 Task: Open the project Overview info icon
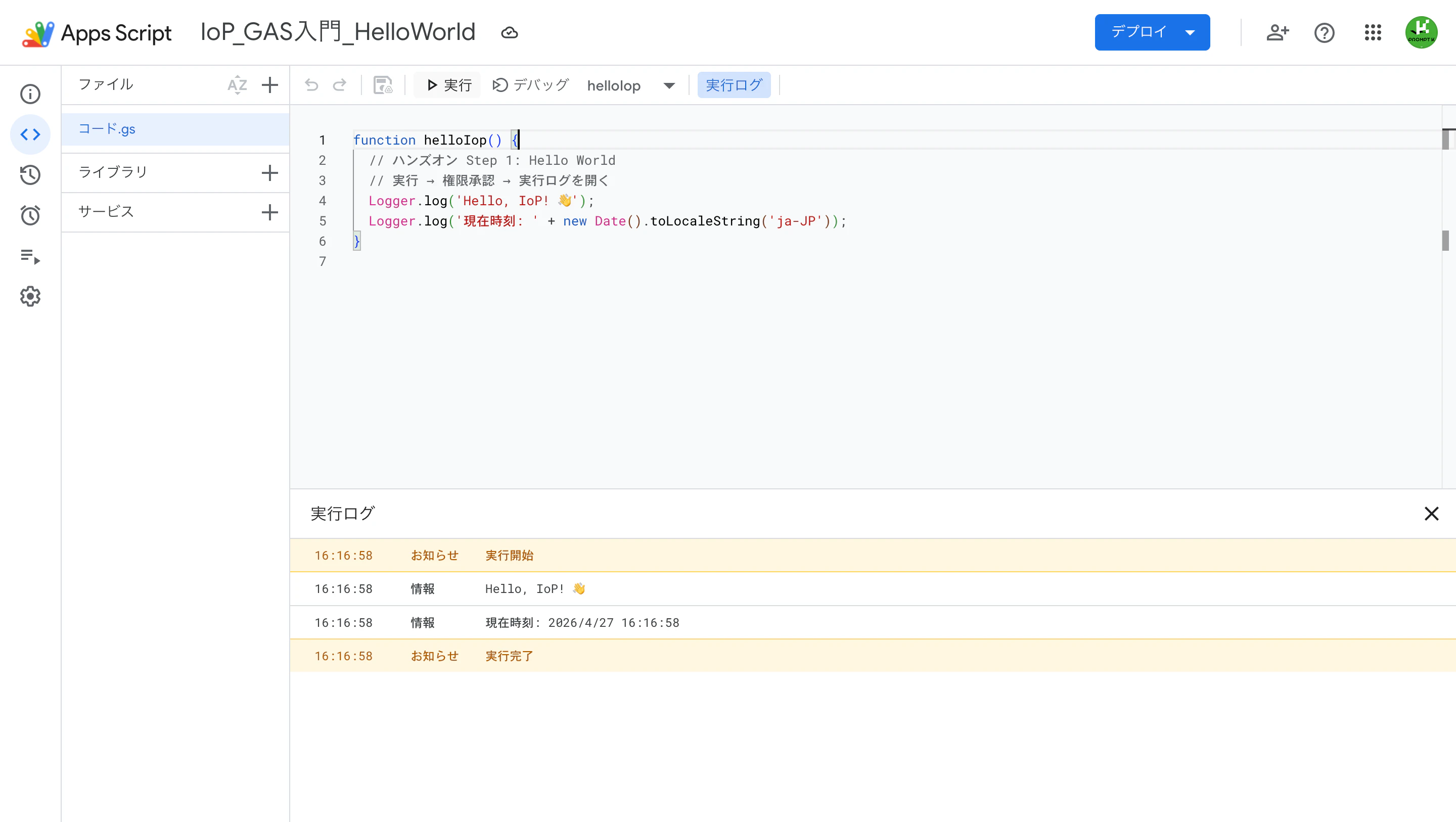(x=30, y=94)
